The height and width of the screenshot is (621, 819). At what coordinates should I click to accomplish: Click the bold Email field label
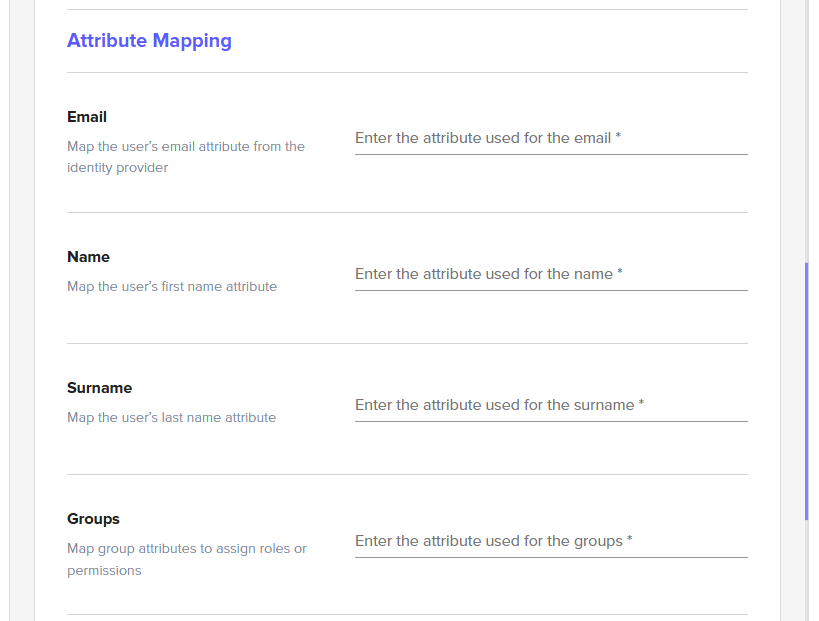[x=87, y=117]
